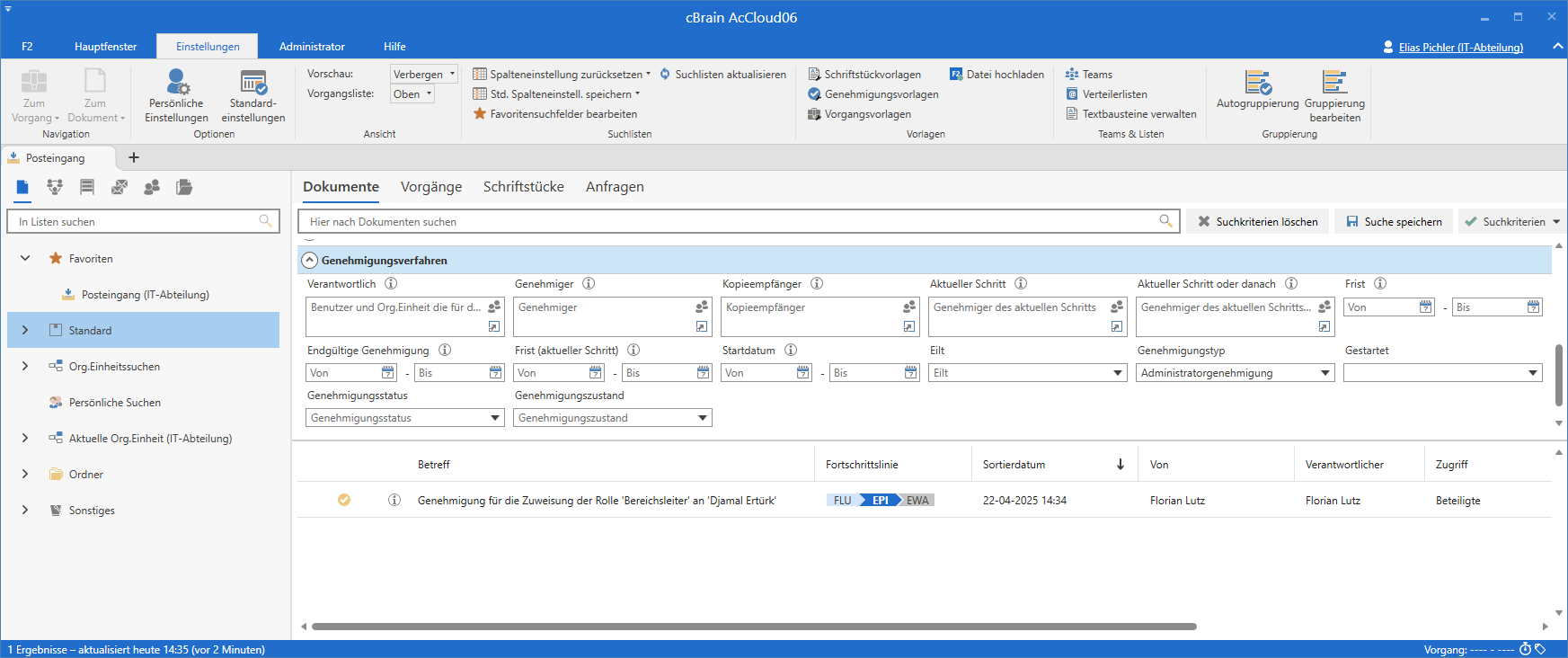Image resolution: width=1568 pixels, height=658 pixels.
Task: Click Autogruppierung in the ribbon
Action: pos(1257,90)
